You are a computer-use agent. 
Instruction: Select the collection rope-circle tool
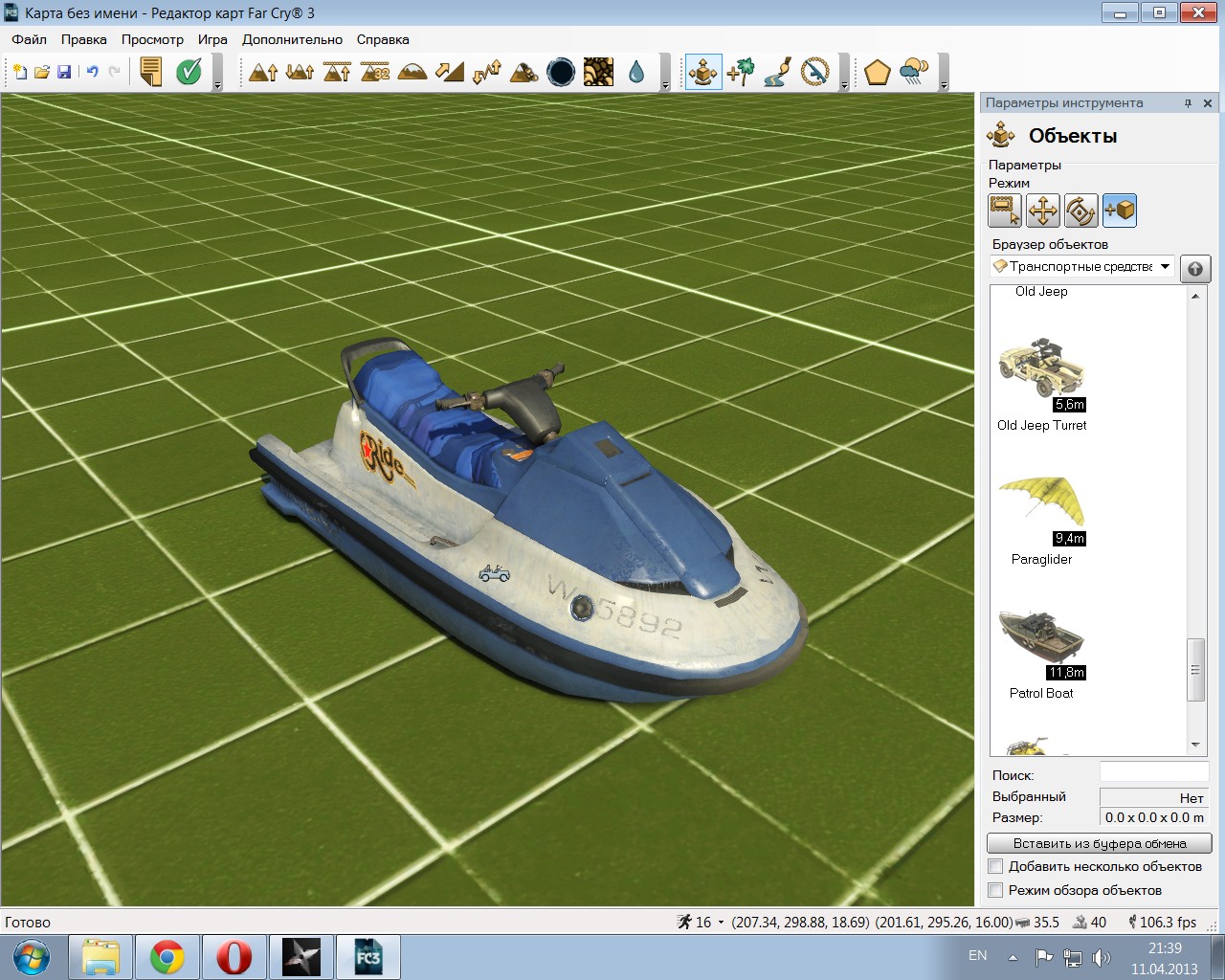tap(815, 72)
